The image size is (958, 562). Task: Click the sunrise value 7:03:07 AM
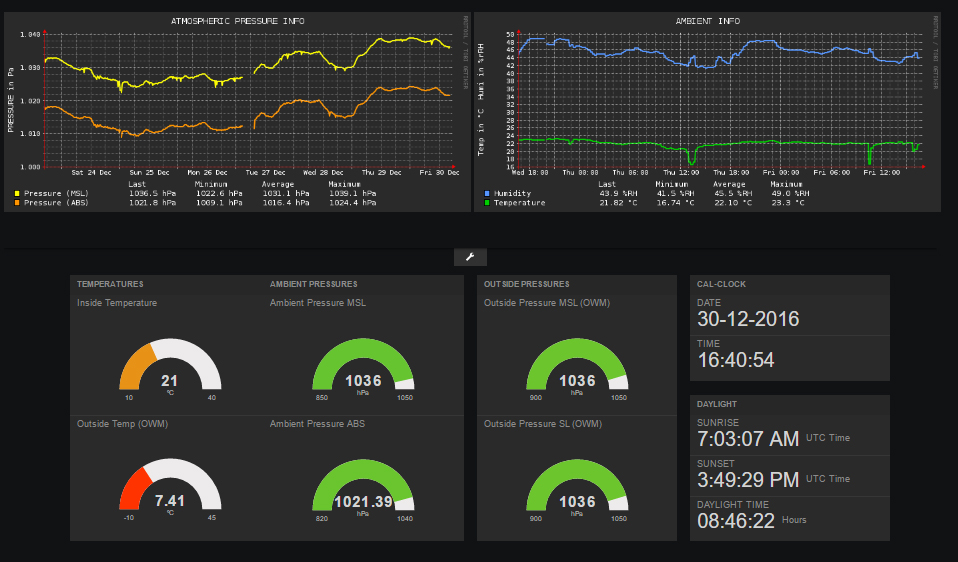pyautogui.click(x=748, y=439)
